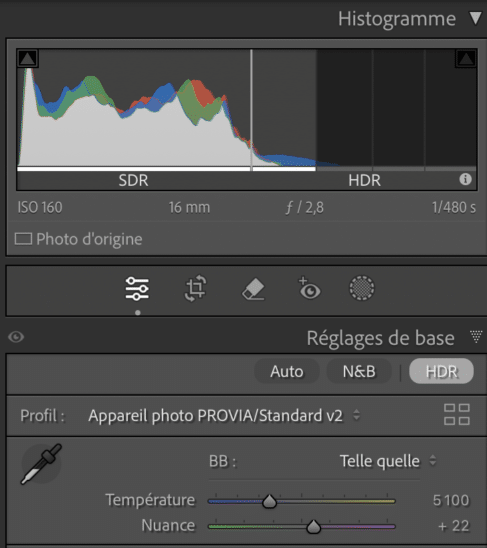
Task: Toggle Réglages de base panel visibility eye
Action: pyautogui.click(x=16, y=337)
